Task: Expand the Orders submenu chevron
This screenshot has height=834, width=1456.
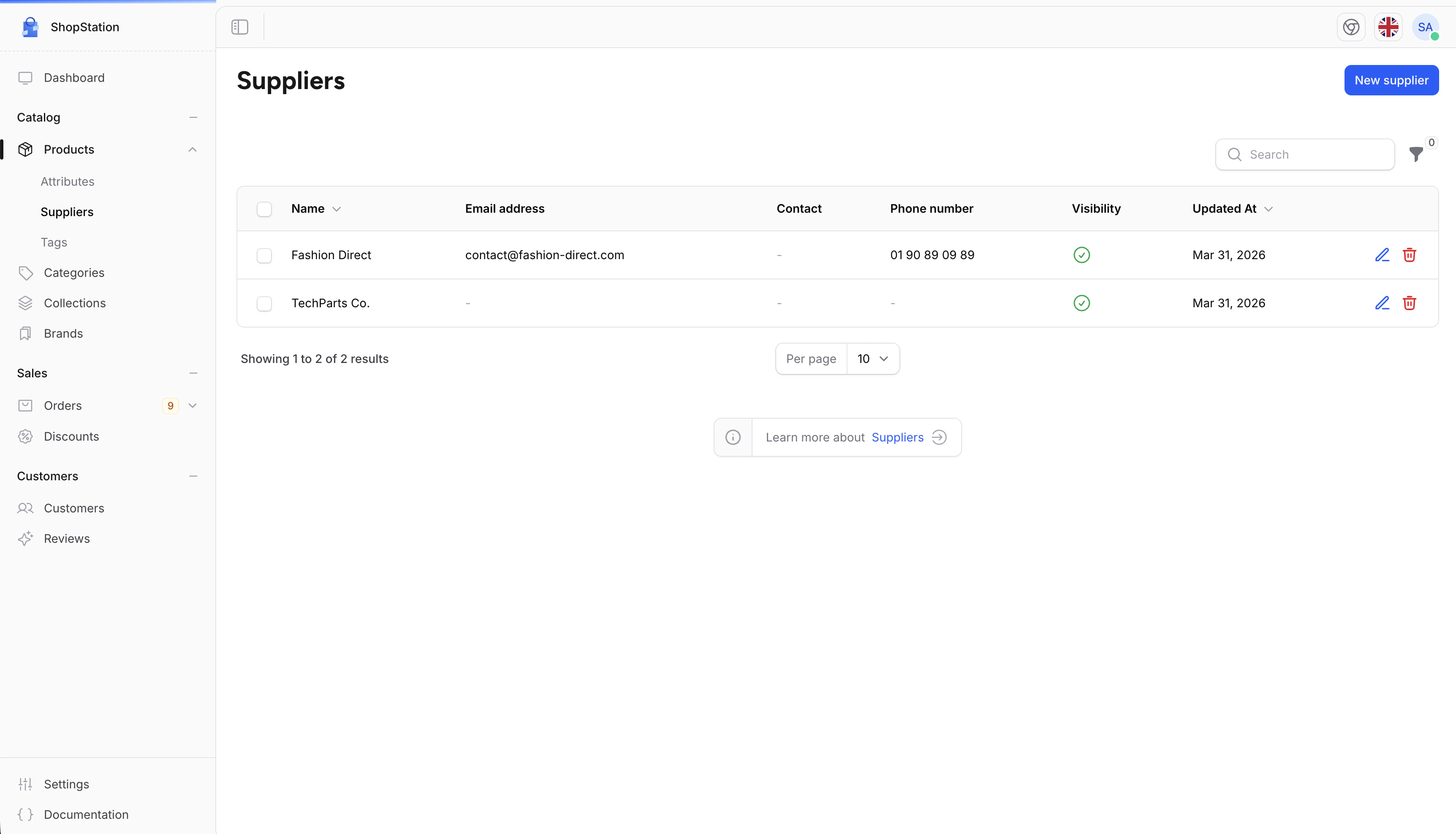Action: click(193, 406)
